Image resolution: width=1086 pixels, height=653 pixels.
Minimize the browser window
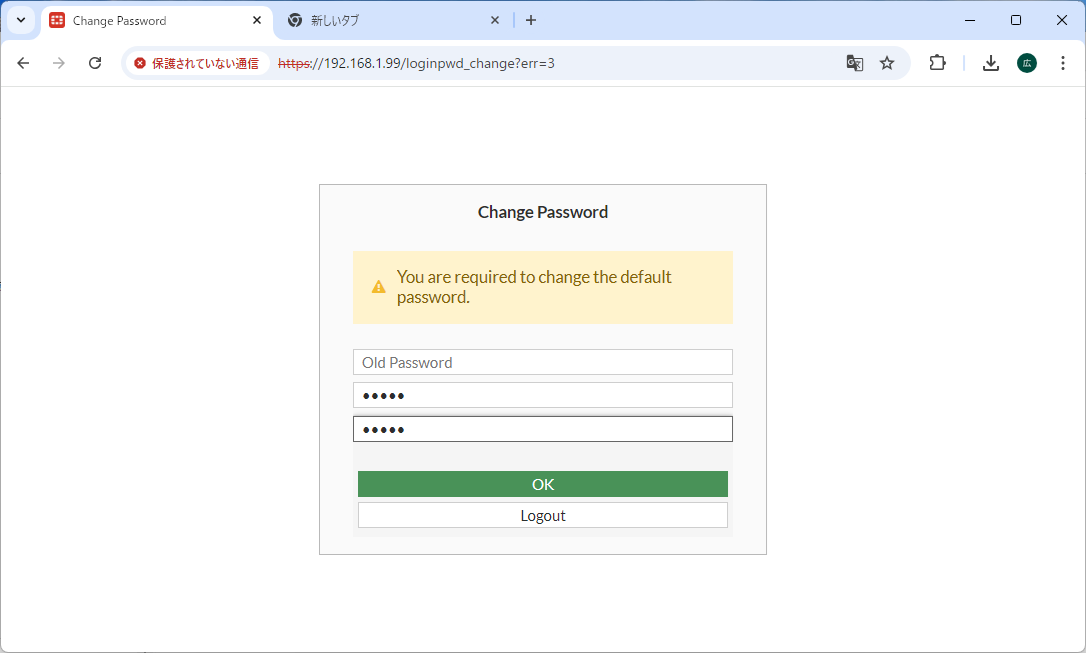[x=970, y=20]
